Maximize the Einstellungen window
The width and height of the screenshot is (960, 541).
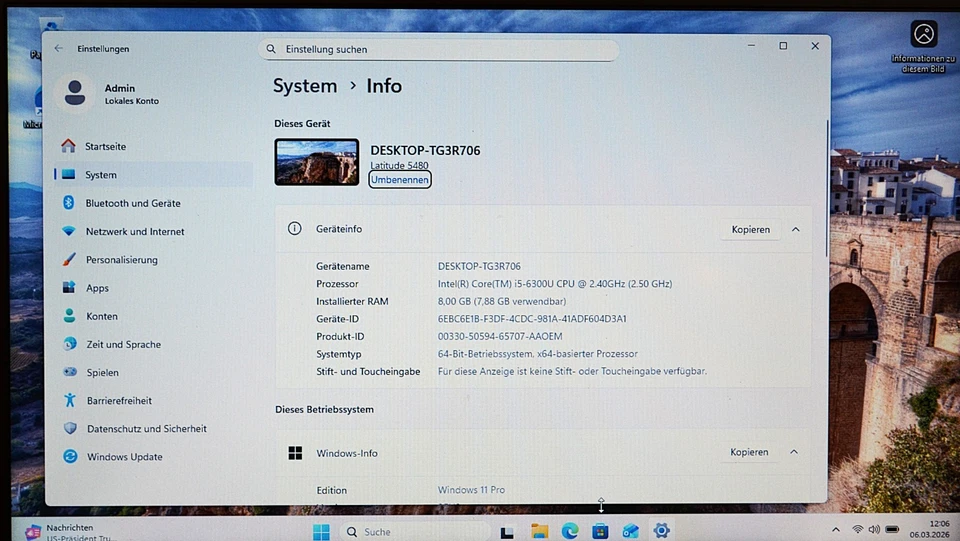(x=783, y=46)
